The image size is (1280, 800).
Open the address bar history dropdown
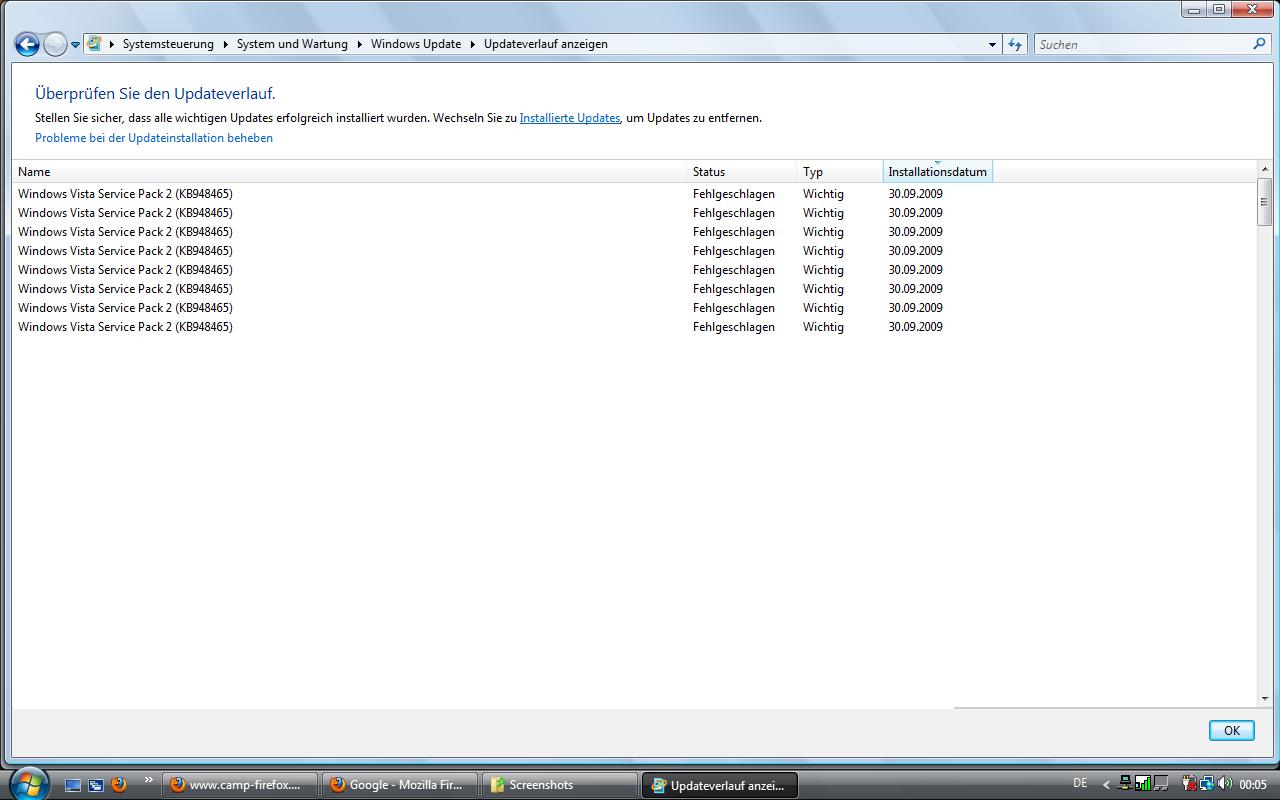click(992, 44)
